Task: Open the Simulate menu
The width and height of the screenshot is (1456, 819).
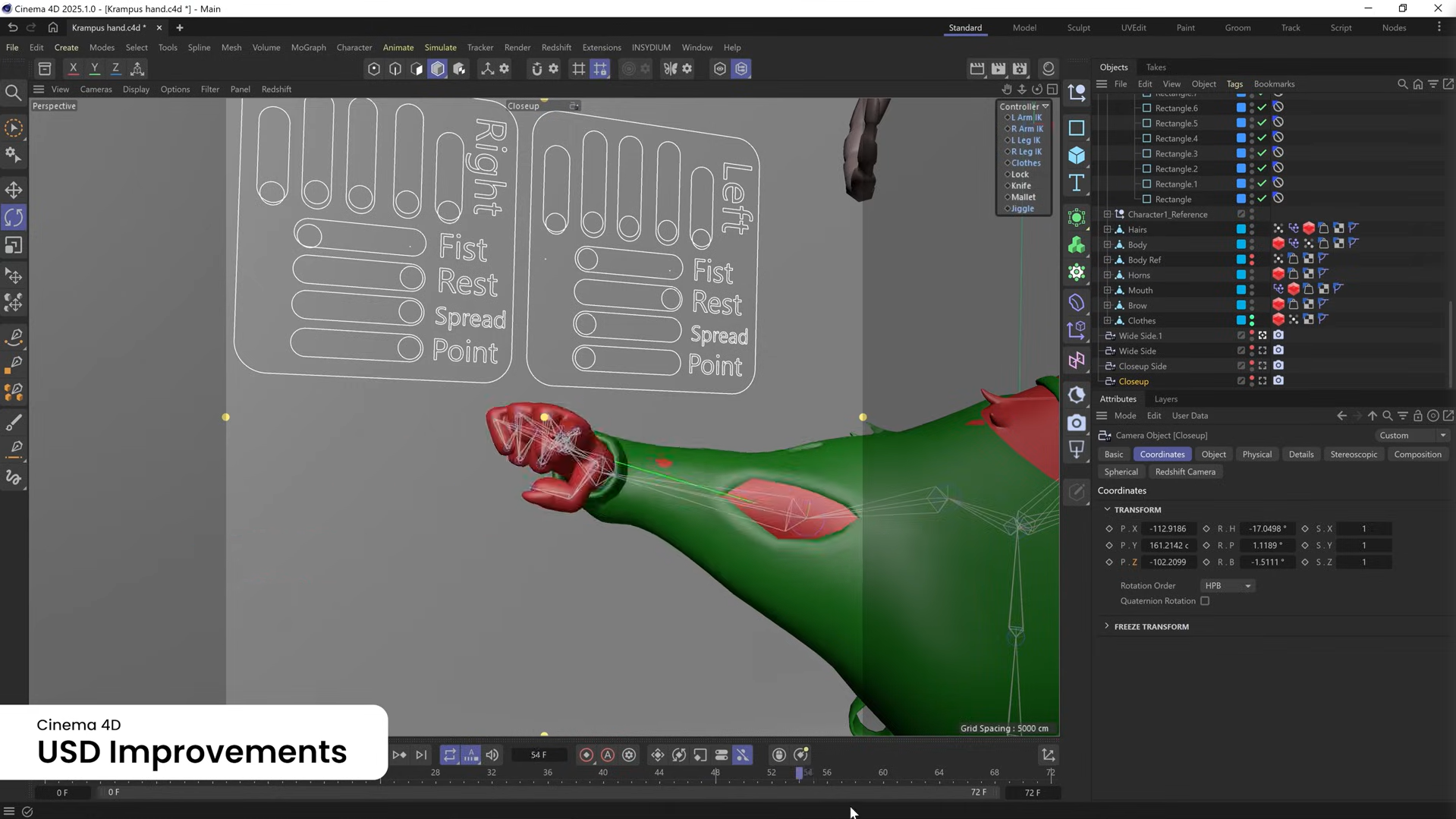Action: pyautogui.click(x=440, y=47)
